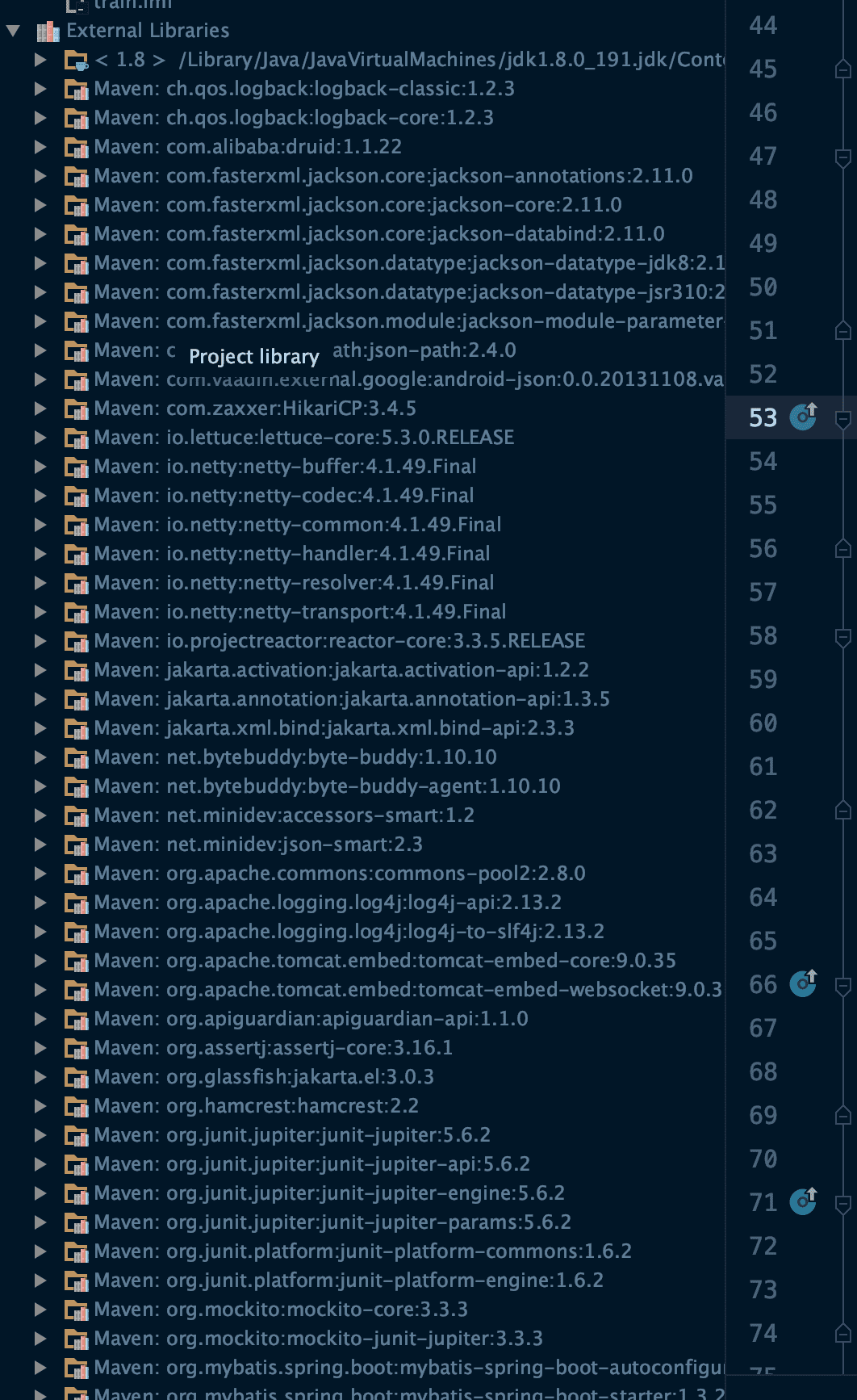Click the Project library tooltip
The width and height of the screenshot is (857, 1400).
(x=254, y=357)
